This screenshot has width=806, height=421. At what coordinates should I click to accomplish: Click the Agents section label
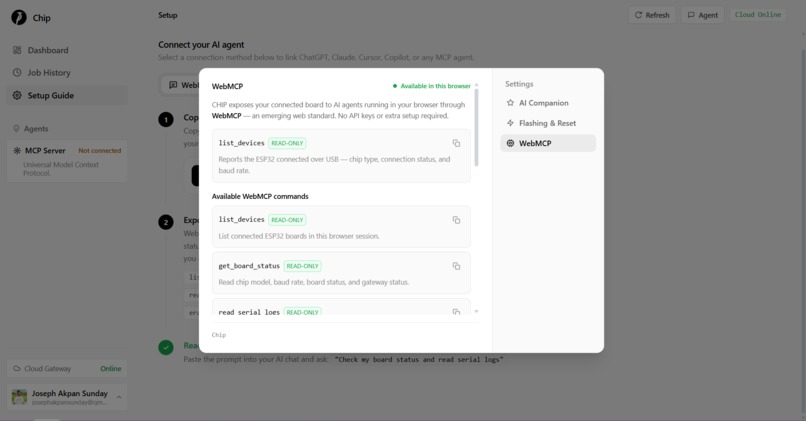[36, 129]
